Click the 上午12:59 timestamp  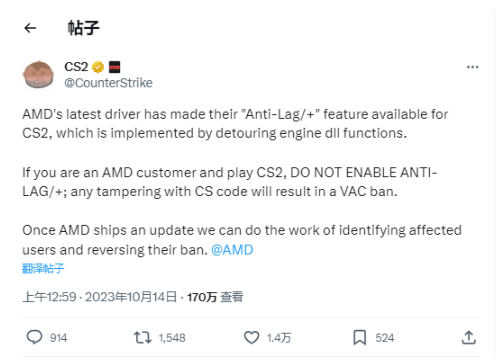pyautogui.click(x=49, y=297)
